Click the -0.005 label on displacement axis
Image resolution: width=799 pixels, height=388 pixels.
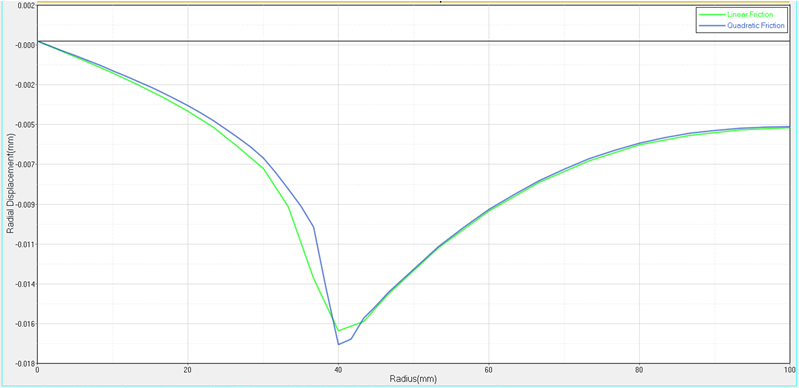pyautogui.click(x=24, y=125)
